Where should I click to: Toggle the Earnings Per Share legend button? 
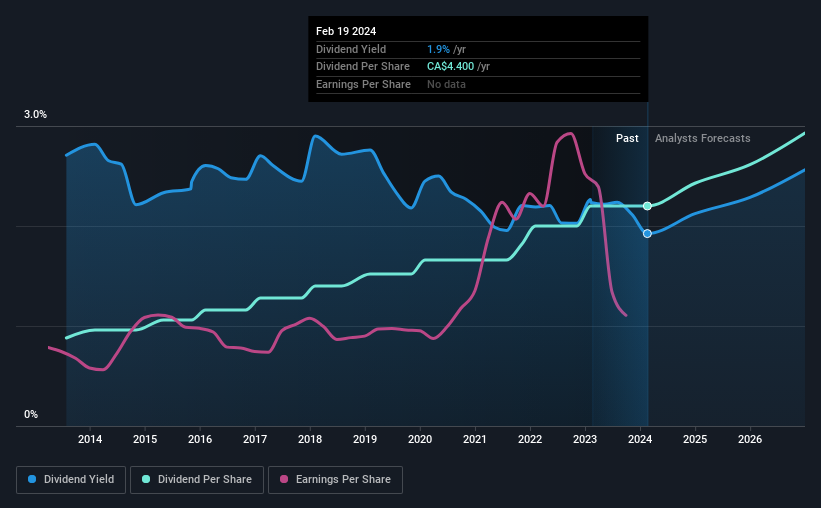[x=335, y=480]
